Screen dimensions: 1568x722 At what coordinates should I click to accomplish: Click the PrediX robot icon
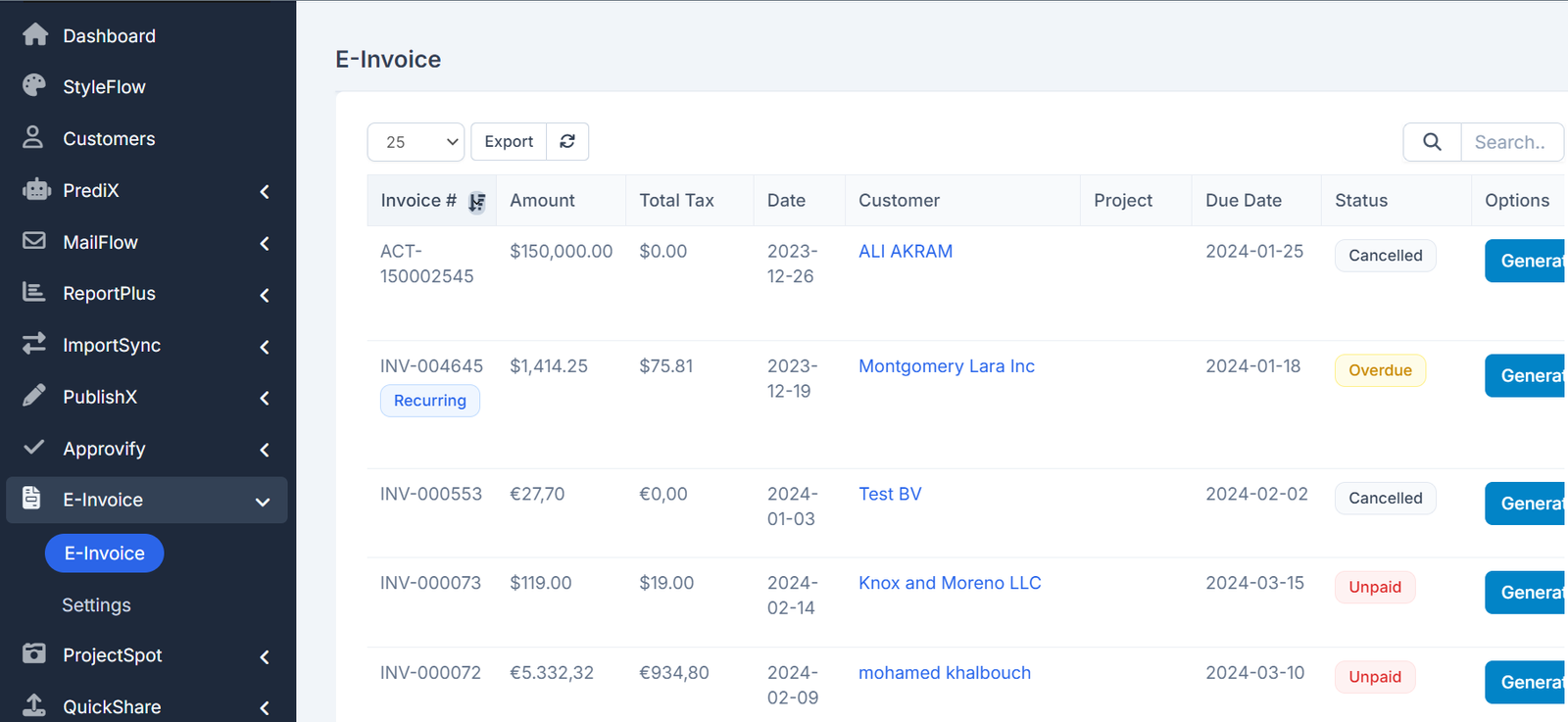click(35, 190)
